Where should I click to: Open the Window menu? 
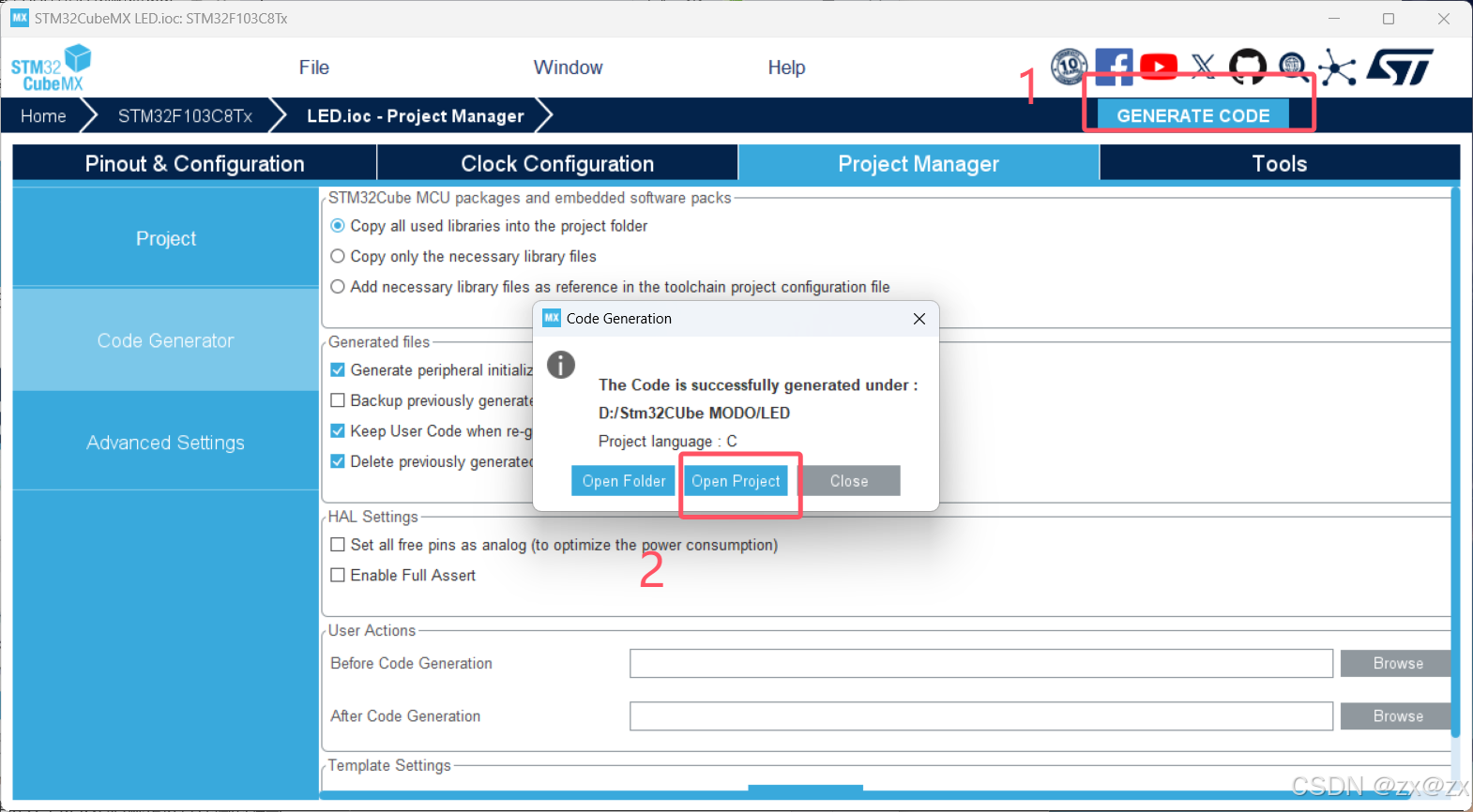(x=568, y=68)
